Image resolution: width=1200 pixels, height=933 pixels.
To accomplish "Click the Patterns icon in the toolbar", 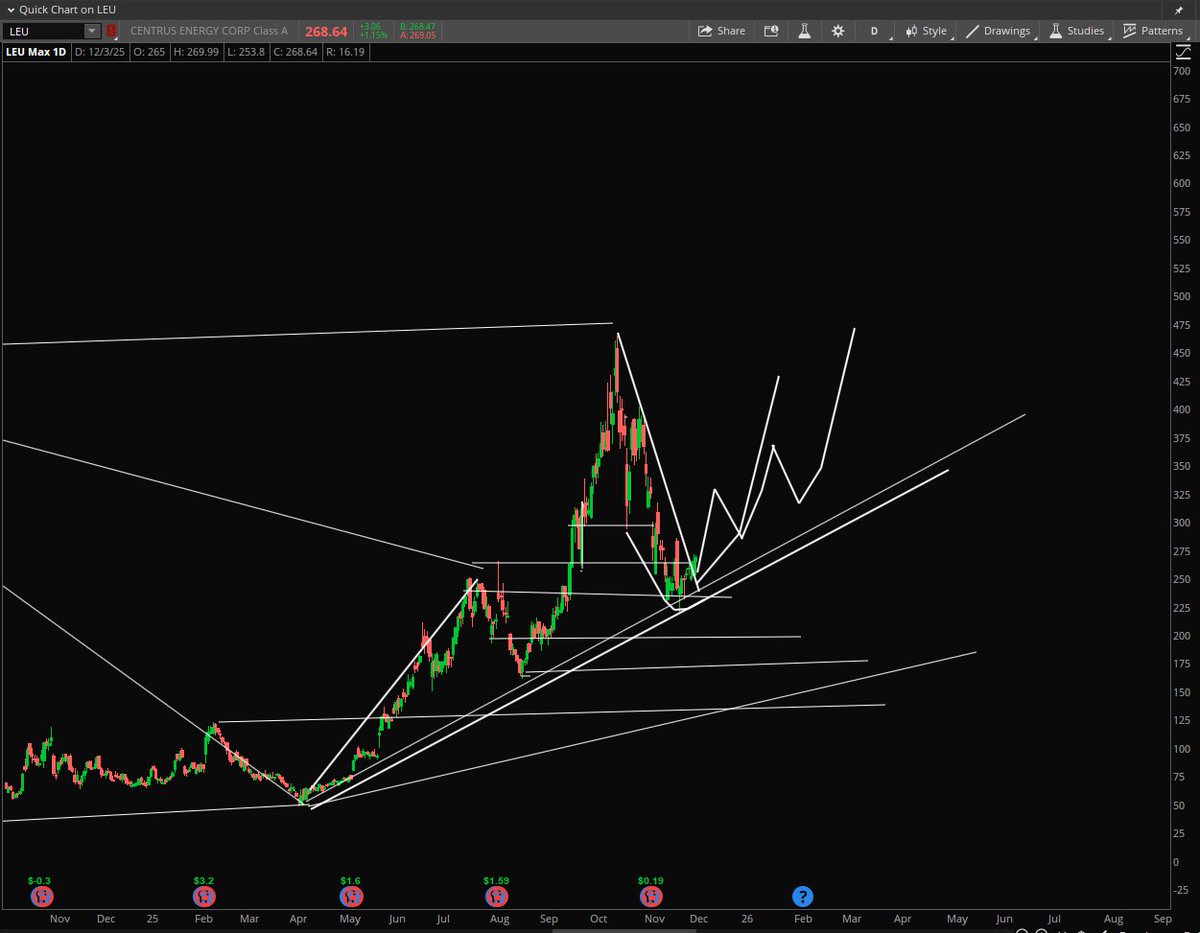I will tap(1129, 31).
